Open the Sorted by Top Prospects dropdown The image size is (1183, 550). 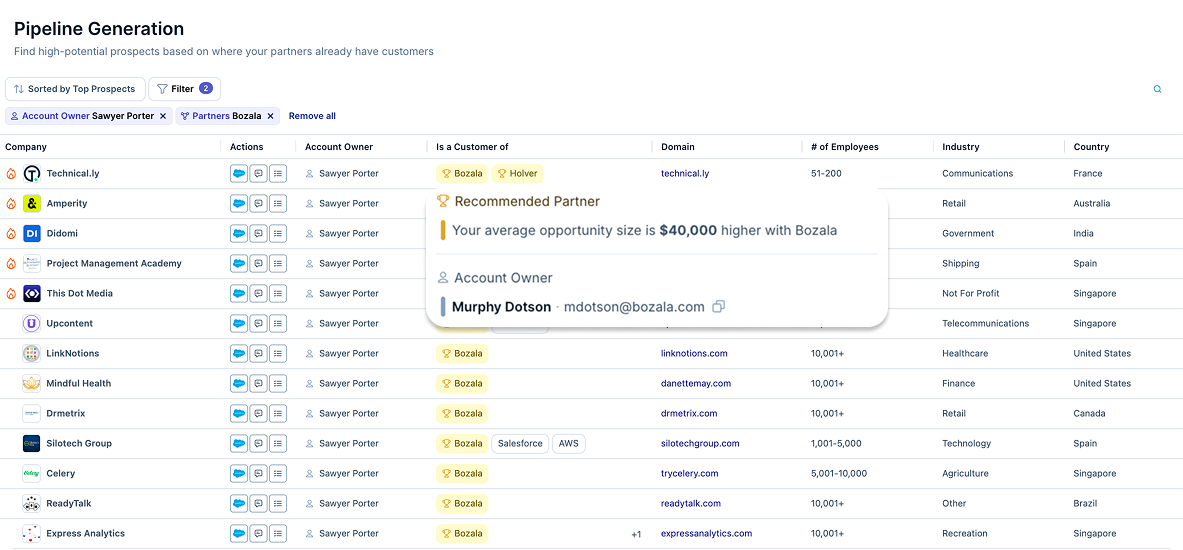(x=75, y=89)
